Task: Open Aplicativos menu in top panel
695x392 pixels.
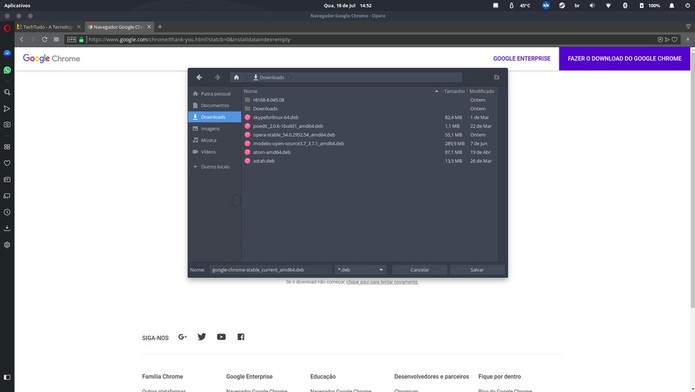Action: pyautogui.click(x=17, y=5)
